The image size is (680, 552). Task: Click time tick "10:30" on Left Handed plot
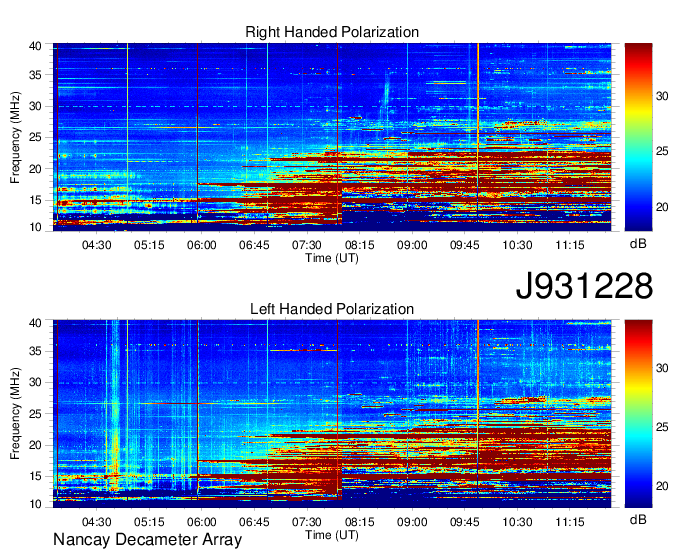point(517,522)
